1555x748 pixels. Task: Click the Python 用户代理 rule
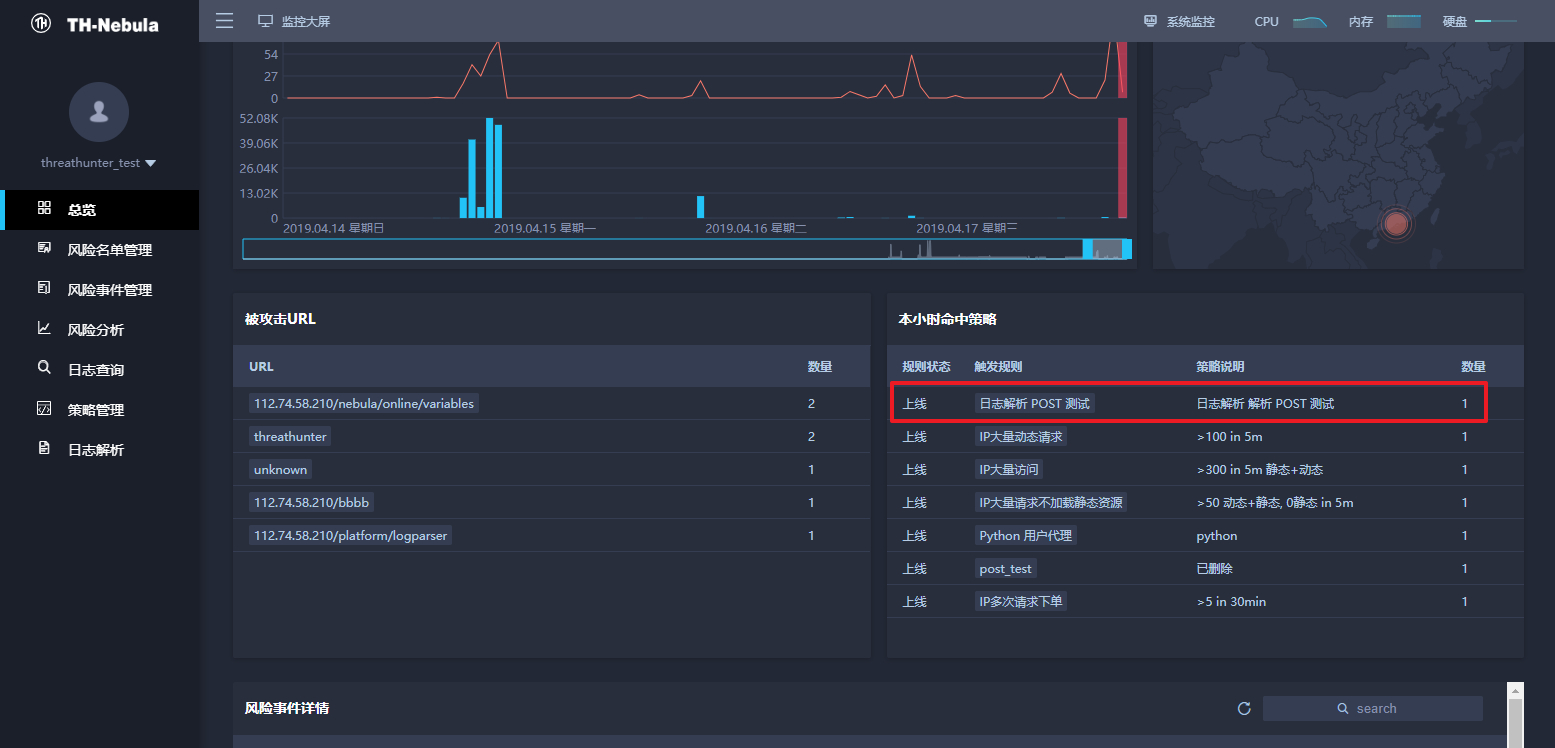coord(1025,535)
